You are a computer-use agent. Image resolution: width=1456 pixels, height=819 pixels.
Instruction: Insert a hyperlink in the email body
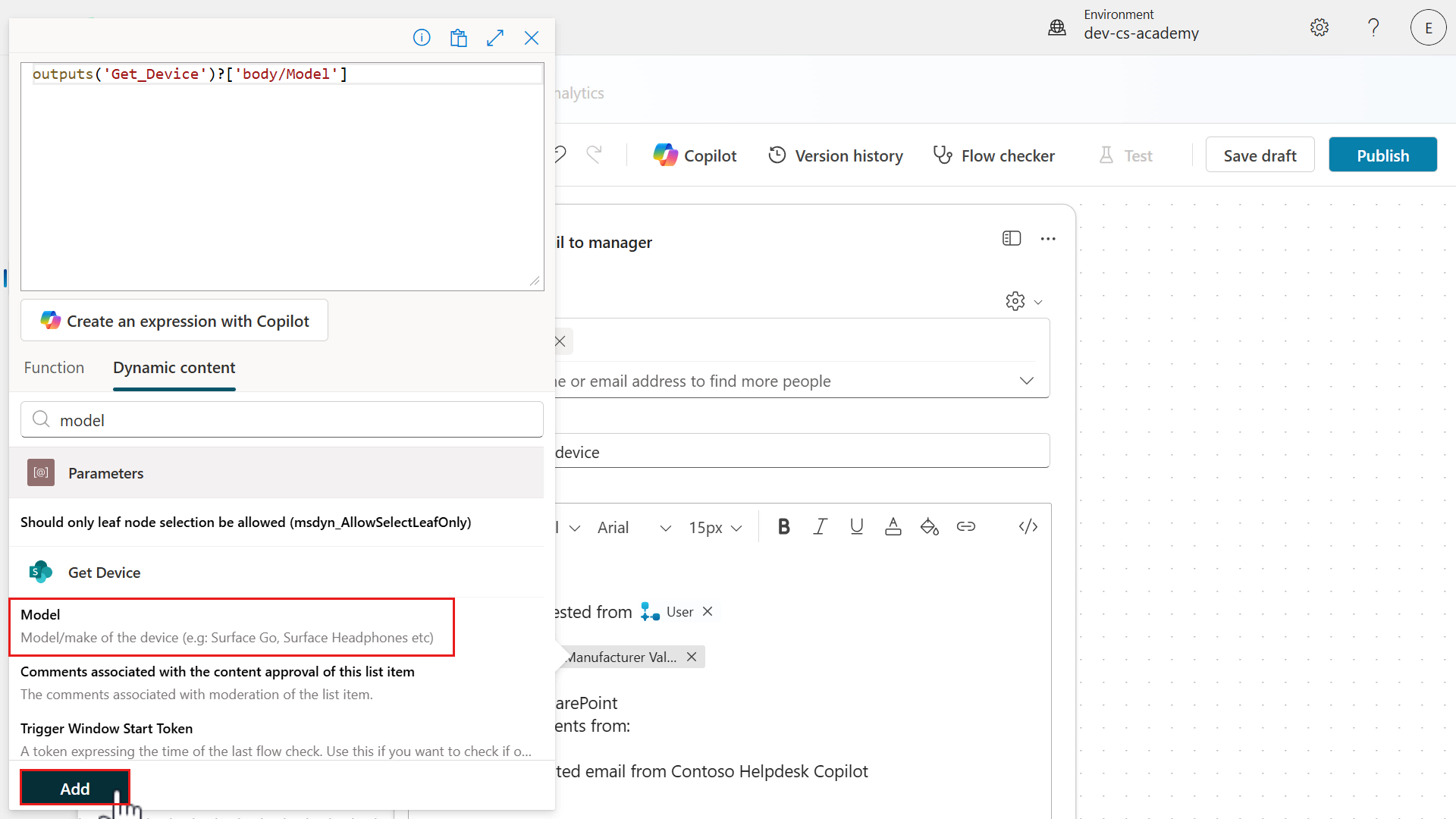click(966, 526)
